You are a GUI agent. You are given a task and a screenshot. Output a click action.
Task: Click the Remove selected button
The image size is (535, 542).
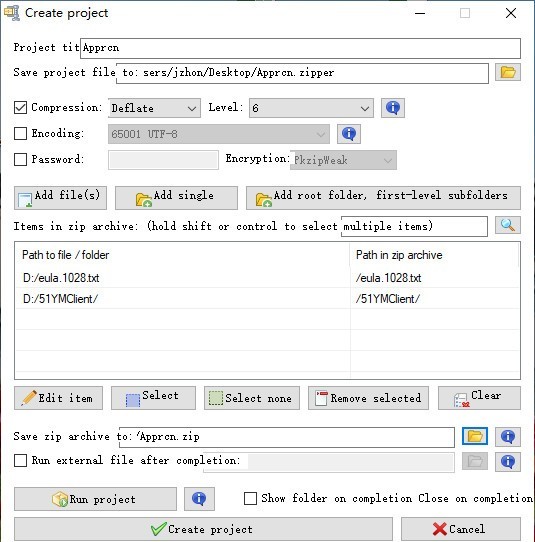pos(368,398)
